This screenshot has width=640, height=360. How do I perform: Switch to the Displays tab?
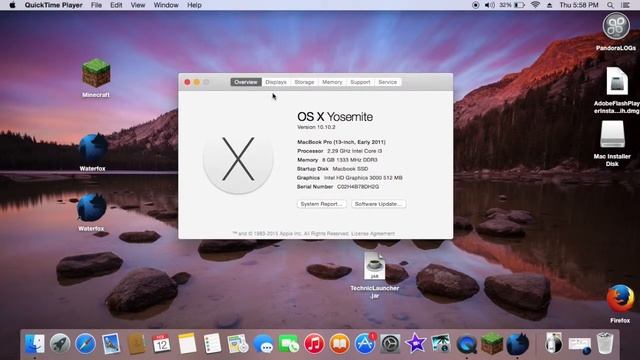click(276, 82)
